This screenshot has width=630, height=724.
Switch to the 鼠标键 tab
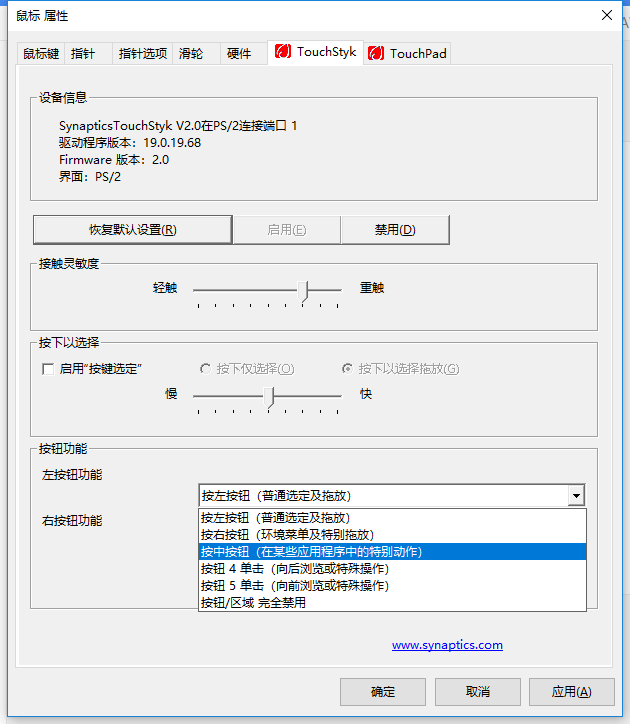pyautogui.click(x=42, y=54)
